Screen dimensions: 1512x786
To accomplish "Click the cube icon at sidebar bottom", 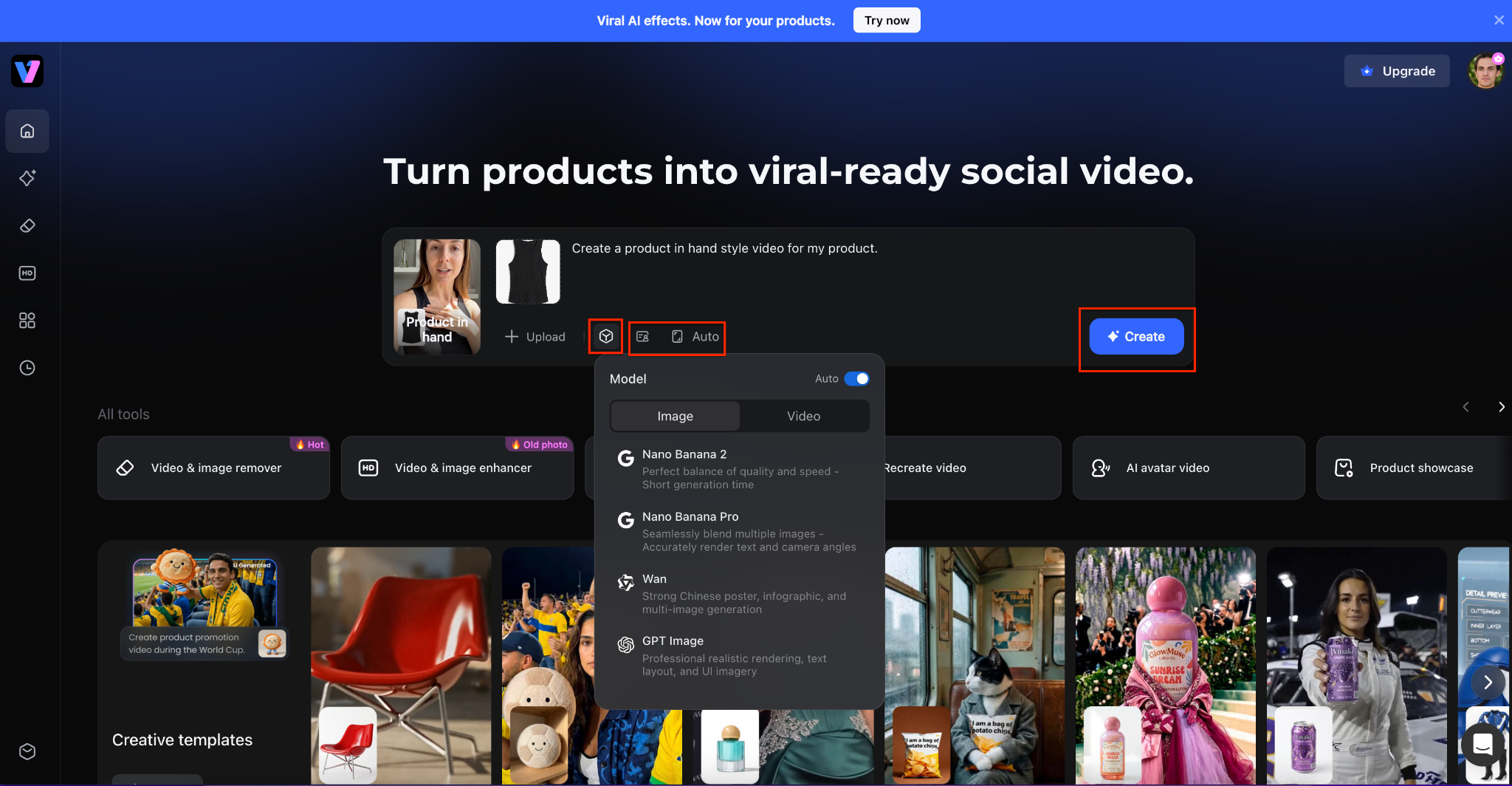I will (x=27, y=751).
